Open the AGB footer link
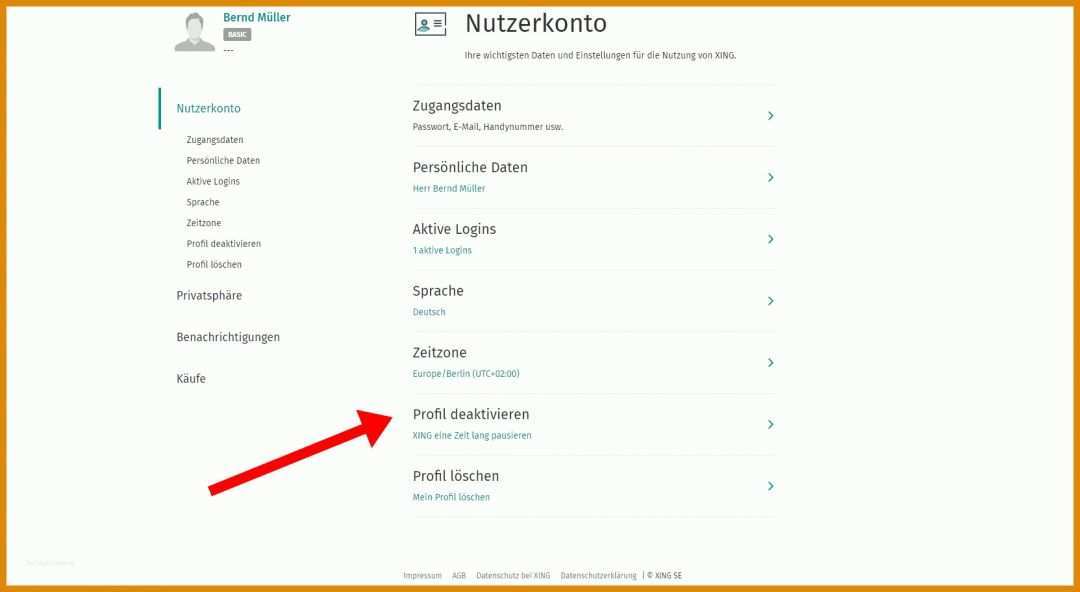This screenshot has width=1080, height=592. click(x=459, y=575)
